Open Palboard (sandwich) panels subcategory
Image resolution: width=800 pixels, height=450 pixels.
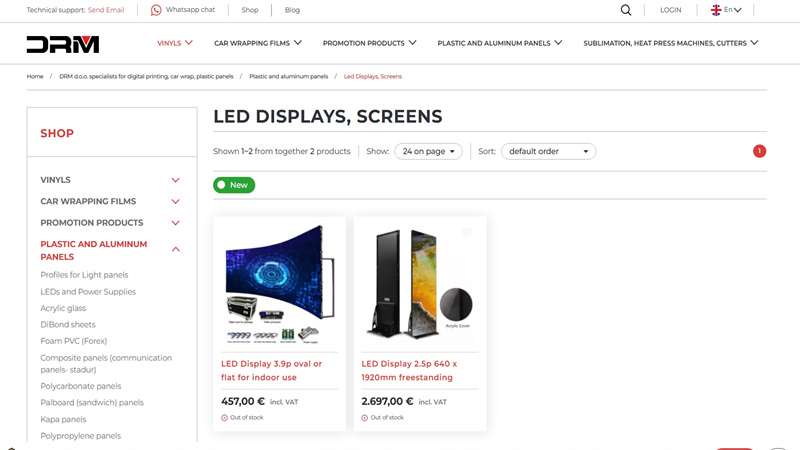(x=92, y=402)
